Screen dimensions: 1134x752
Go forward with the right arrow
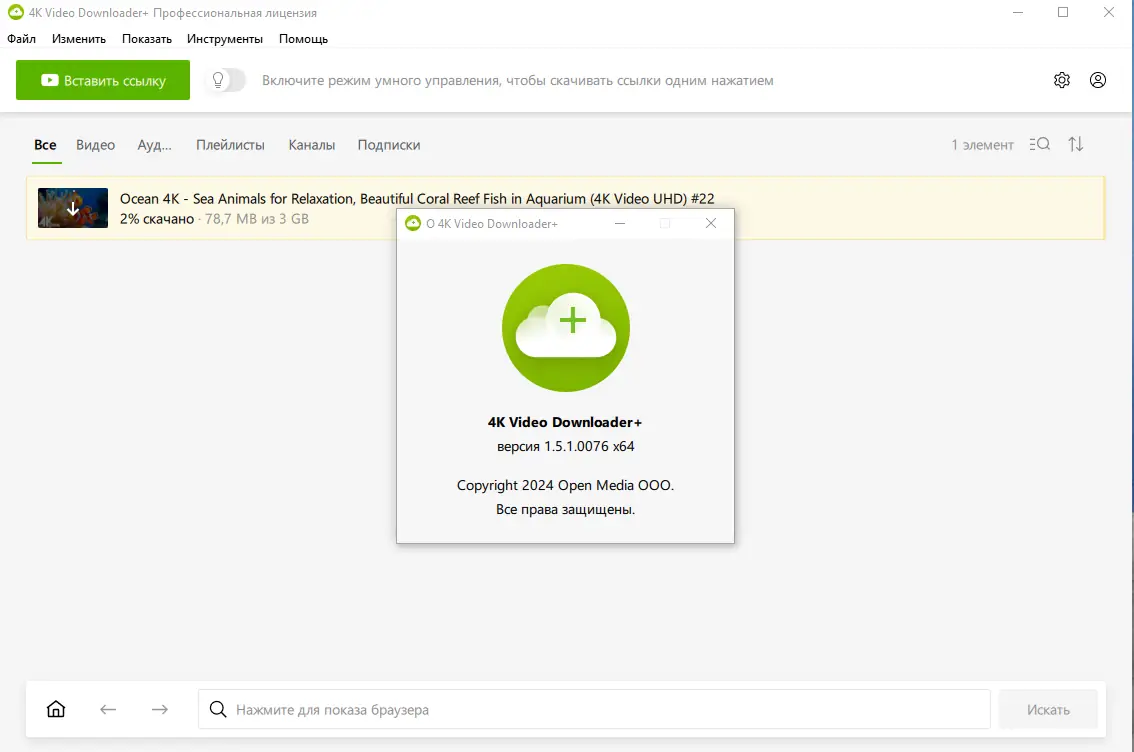[160, 709]
